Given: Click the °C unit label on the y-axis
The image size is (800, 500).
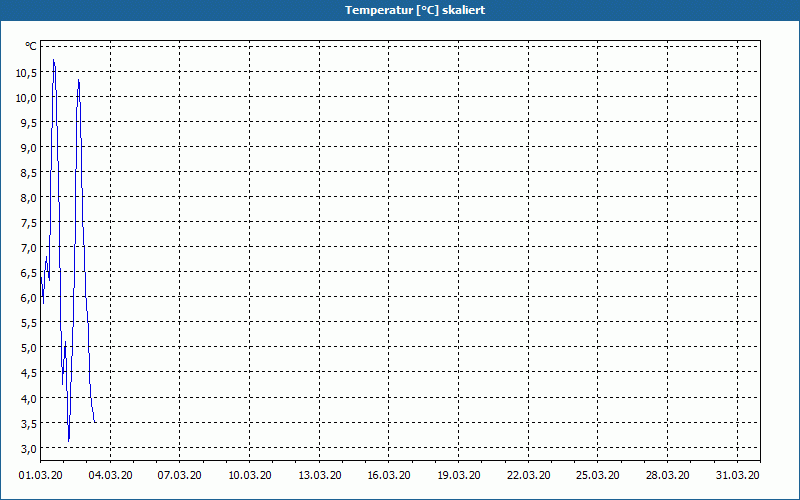Looking at the screenshot, I should tap(30, 46).
